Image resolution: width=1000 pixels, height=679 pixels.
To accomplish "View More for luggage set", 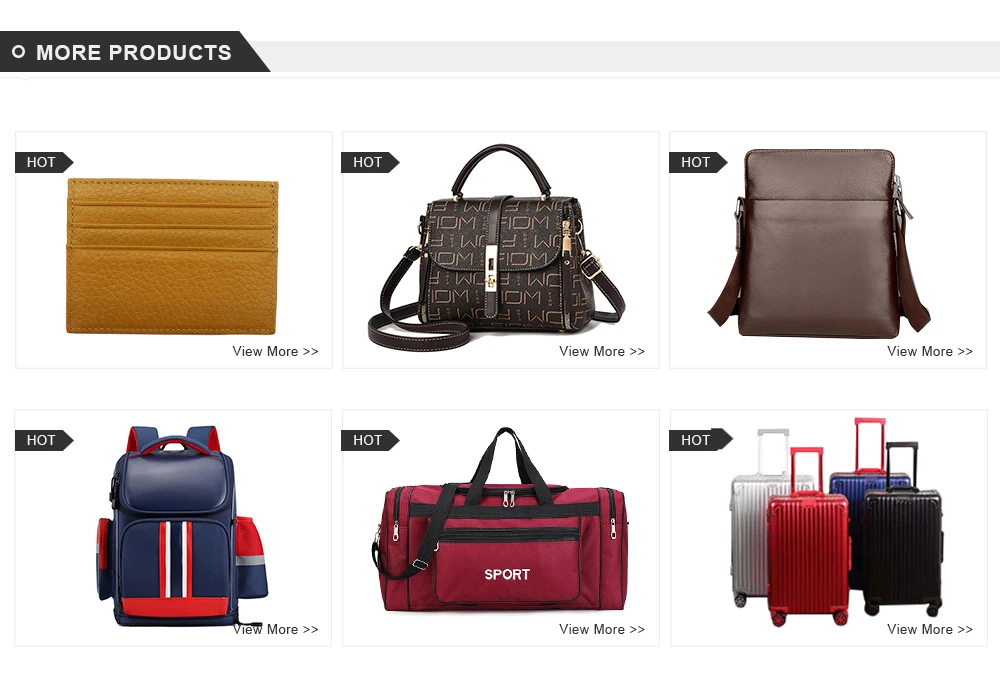I will (930, 629).
